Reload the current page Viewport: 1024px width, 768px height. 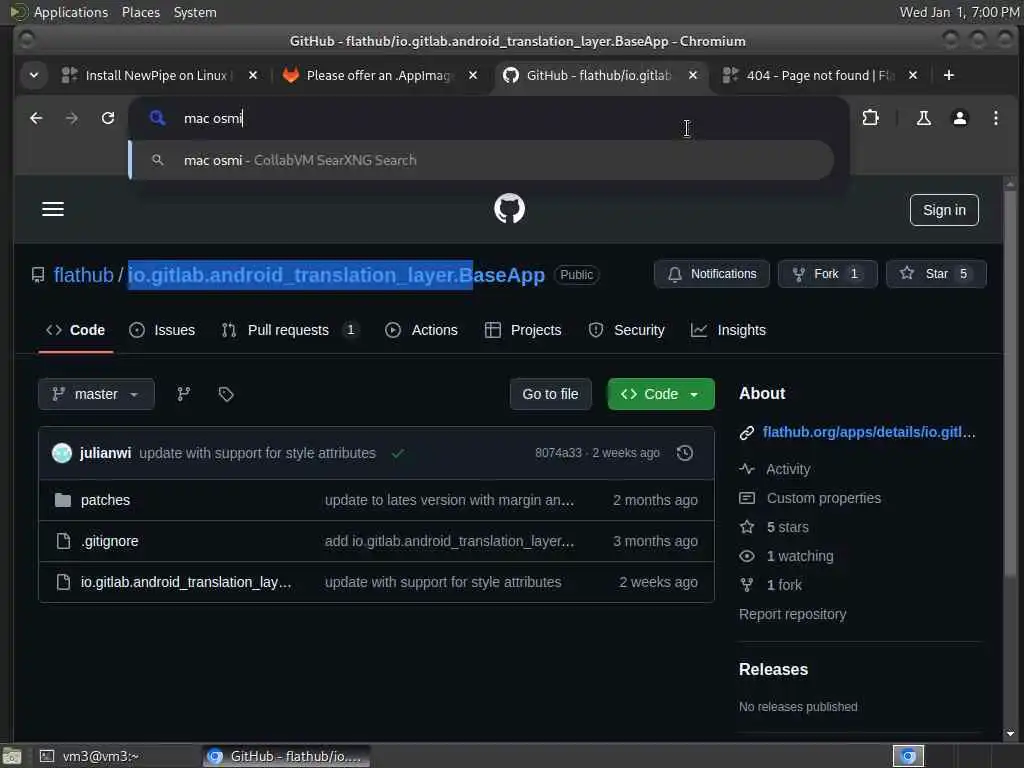tap(108, 118)
